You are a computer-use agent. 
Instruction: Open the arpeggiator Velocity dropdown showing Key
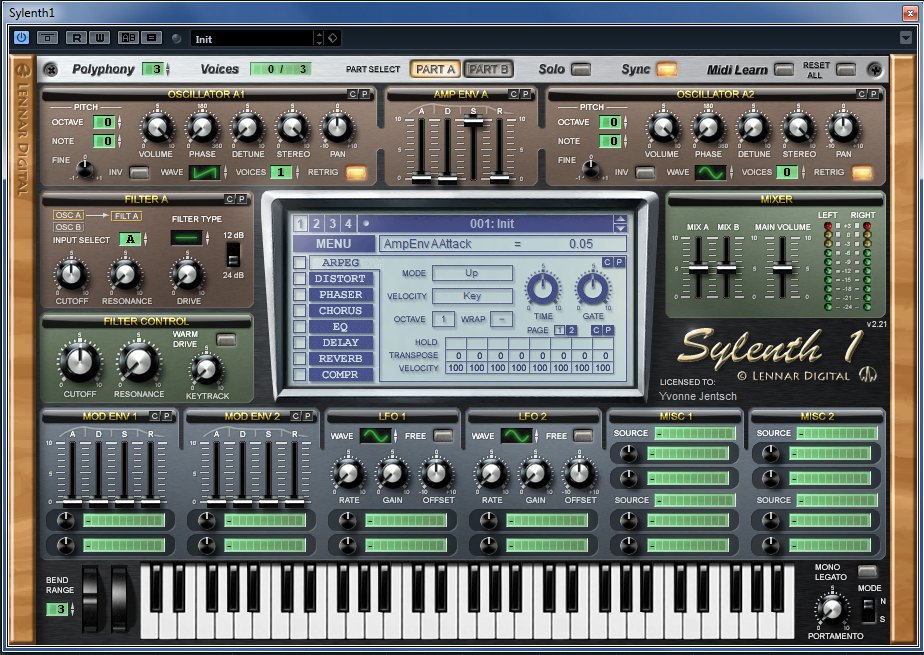(472, 296)
